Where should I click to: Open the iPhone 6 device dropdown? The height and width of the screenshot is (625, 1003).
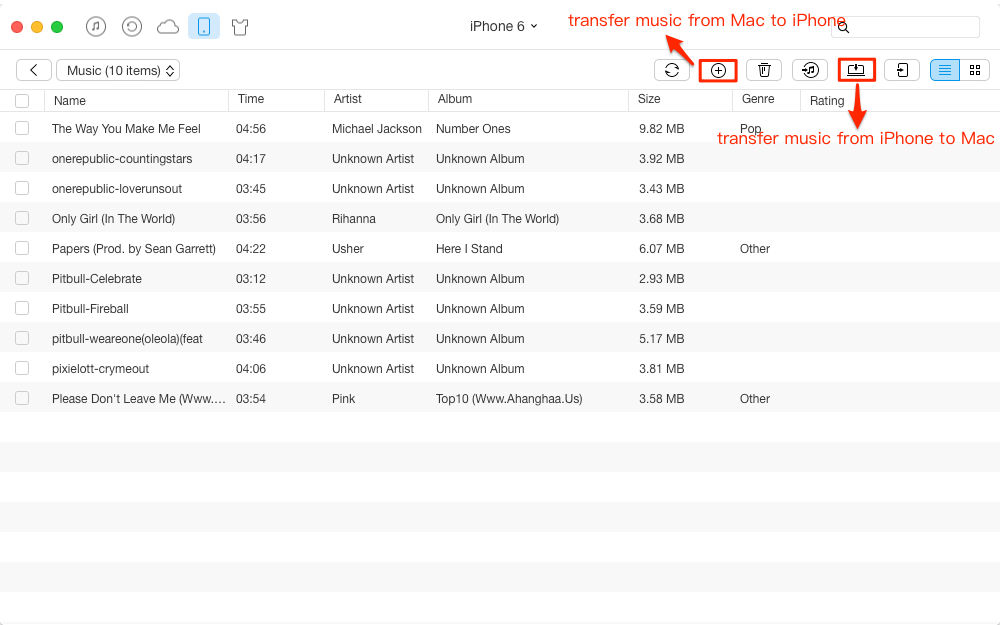503,26
